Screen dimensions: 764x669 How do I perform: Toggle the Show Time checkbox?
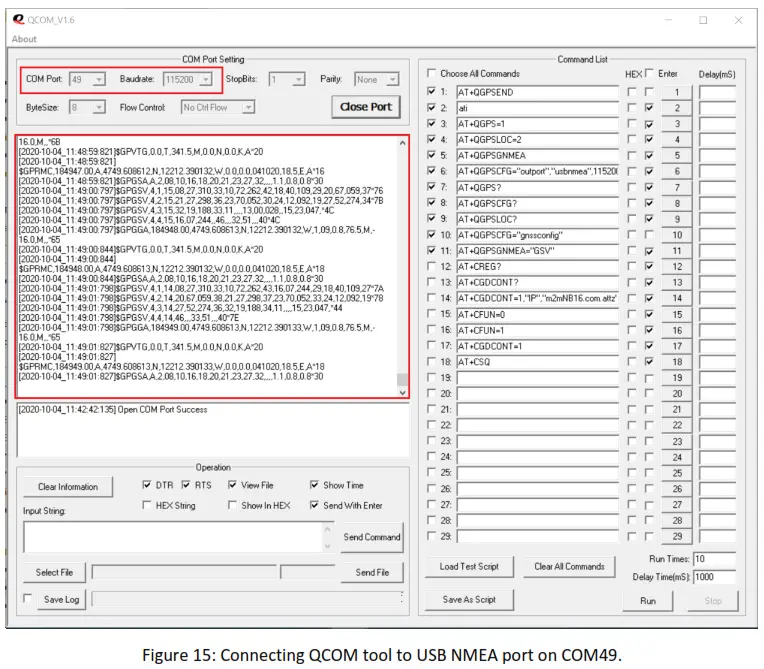pos(314,485)
